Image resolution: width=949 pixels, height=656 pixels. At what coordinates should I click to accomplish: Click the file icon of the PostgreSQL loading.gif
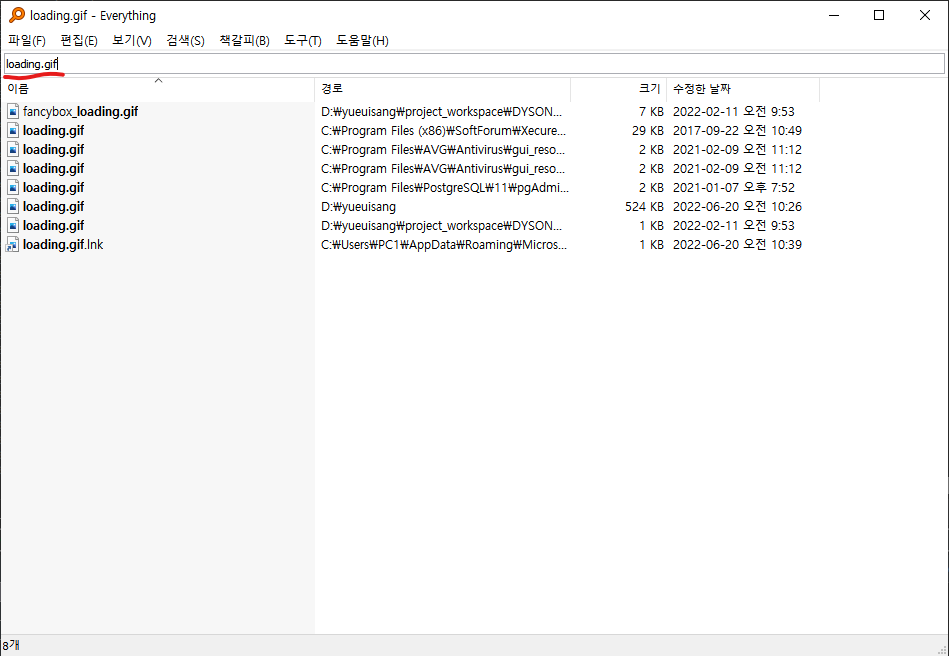13,188
